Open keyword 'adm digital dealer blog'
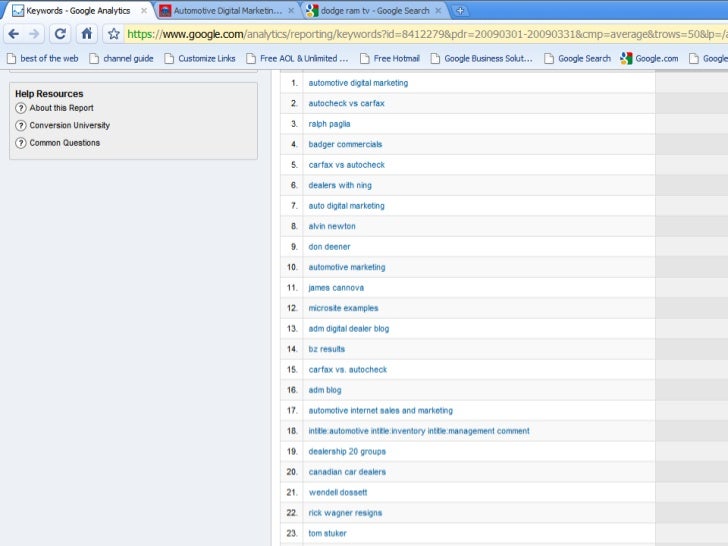Screen dimensions: 728x546 point(349,329)
